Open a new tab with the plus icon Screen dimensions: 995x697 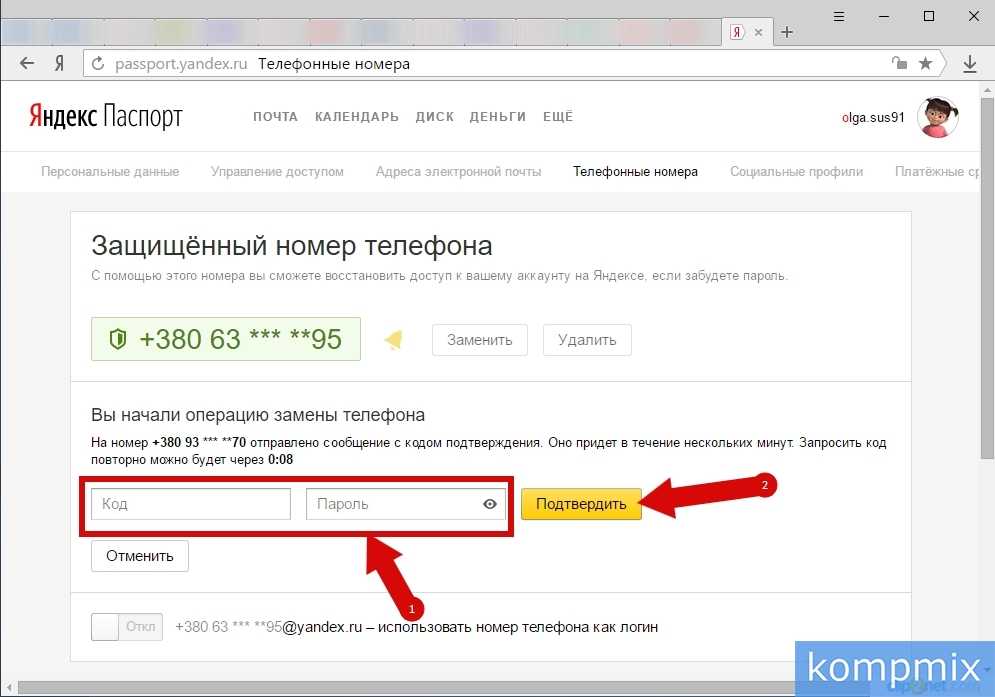coord(787,31)
